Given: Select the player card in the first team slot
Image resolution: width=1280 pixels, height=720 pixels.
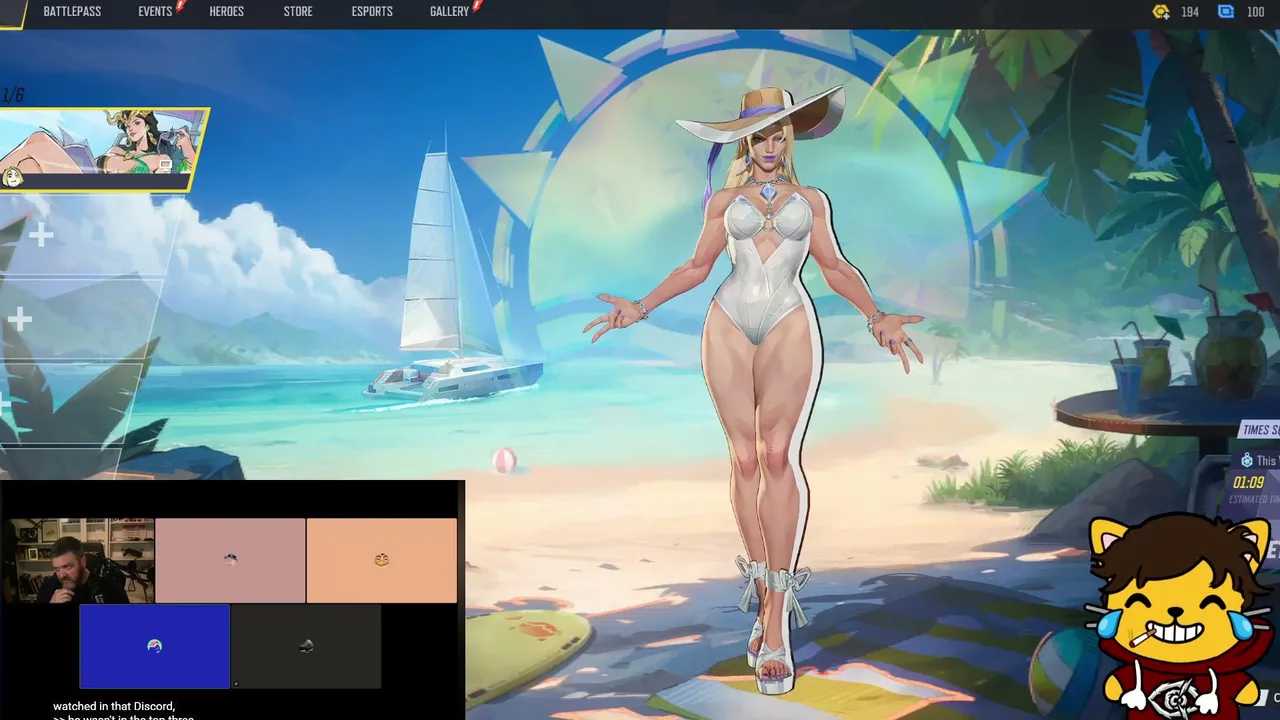Looking at the screenshot, I should [102, 150].
